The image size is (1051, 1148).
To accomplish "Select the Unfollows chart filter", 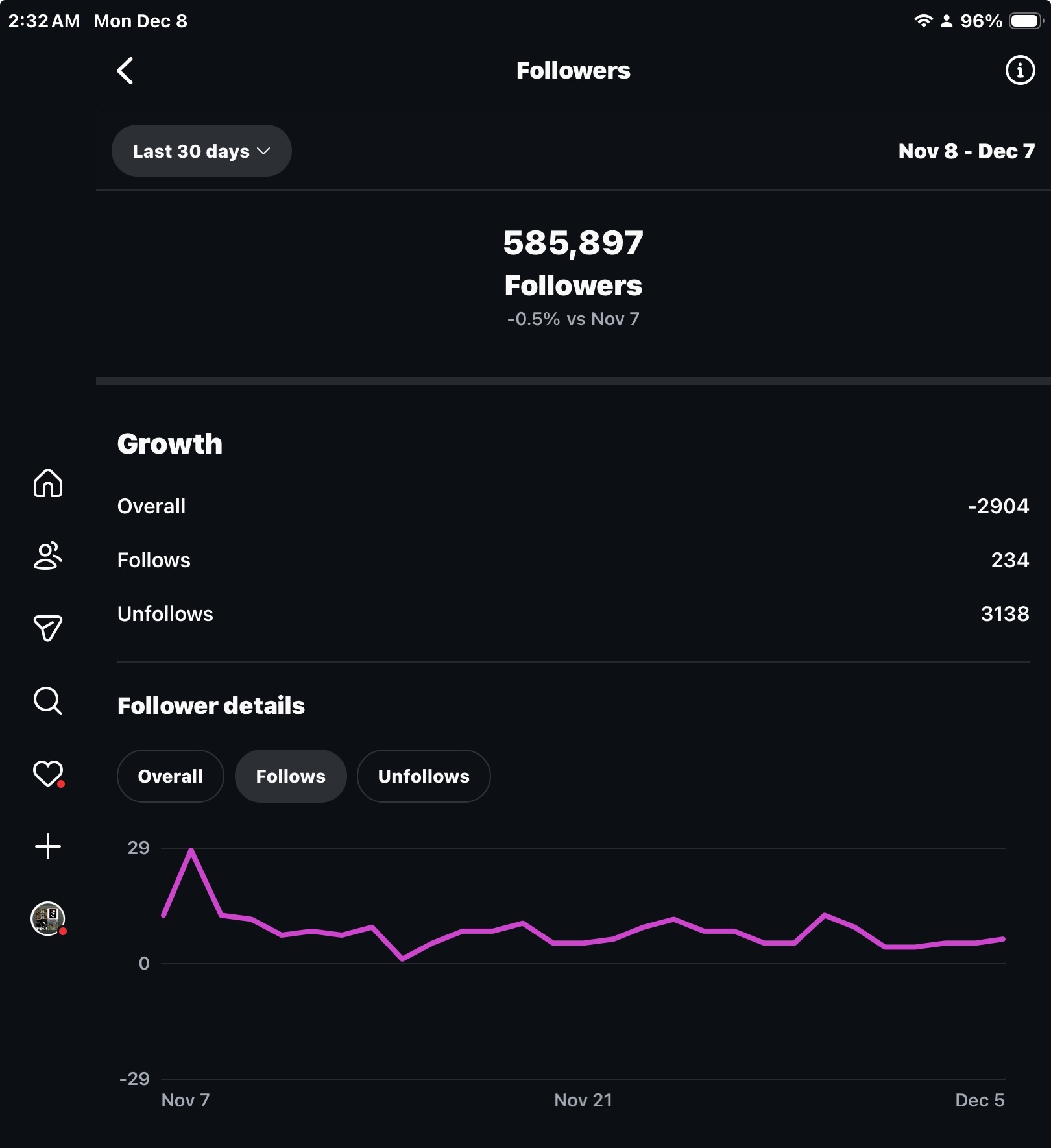I will 424,776.
